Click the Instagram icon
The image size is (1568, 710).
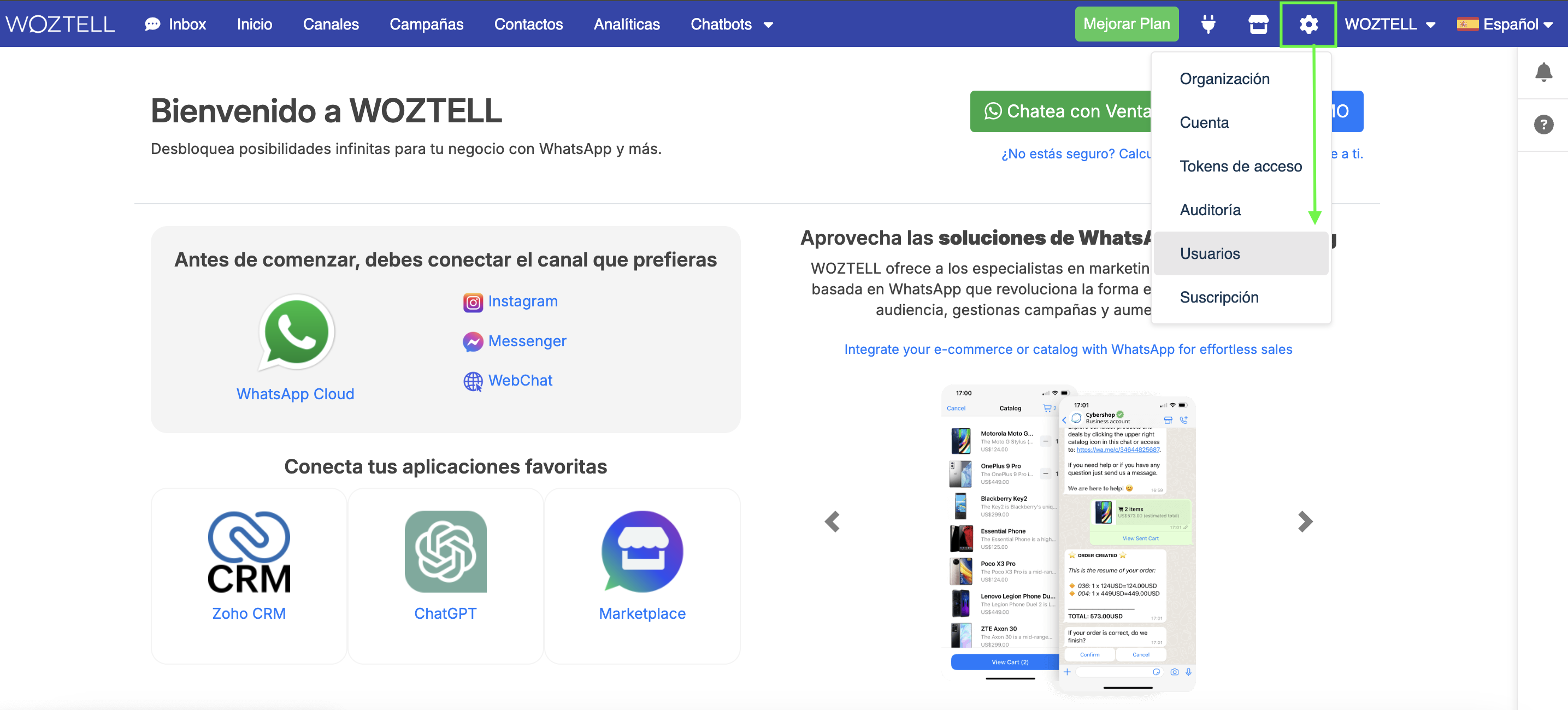473,302
